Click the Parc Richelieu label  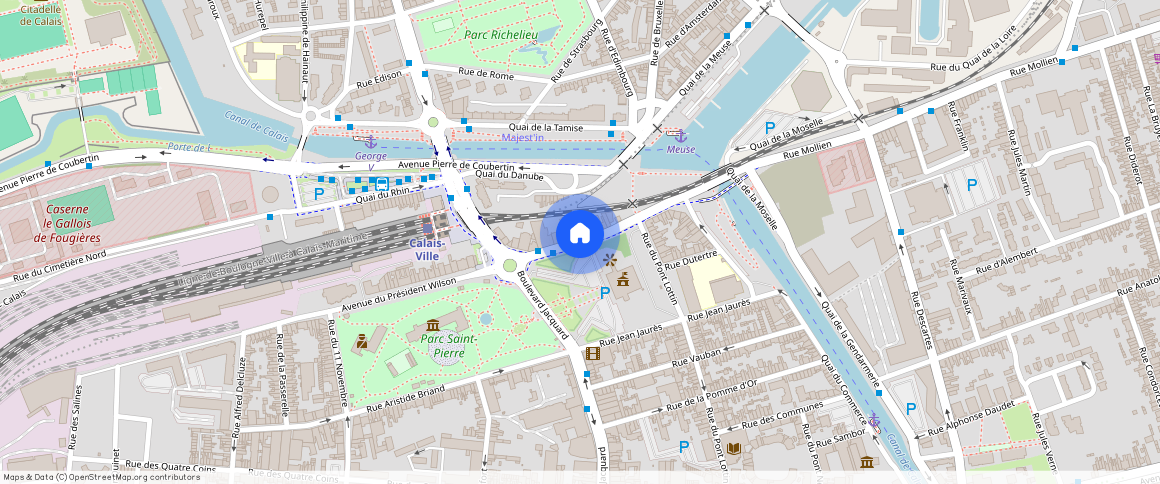click(501, 35)
